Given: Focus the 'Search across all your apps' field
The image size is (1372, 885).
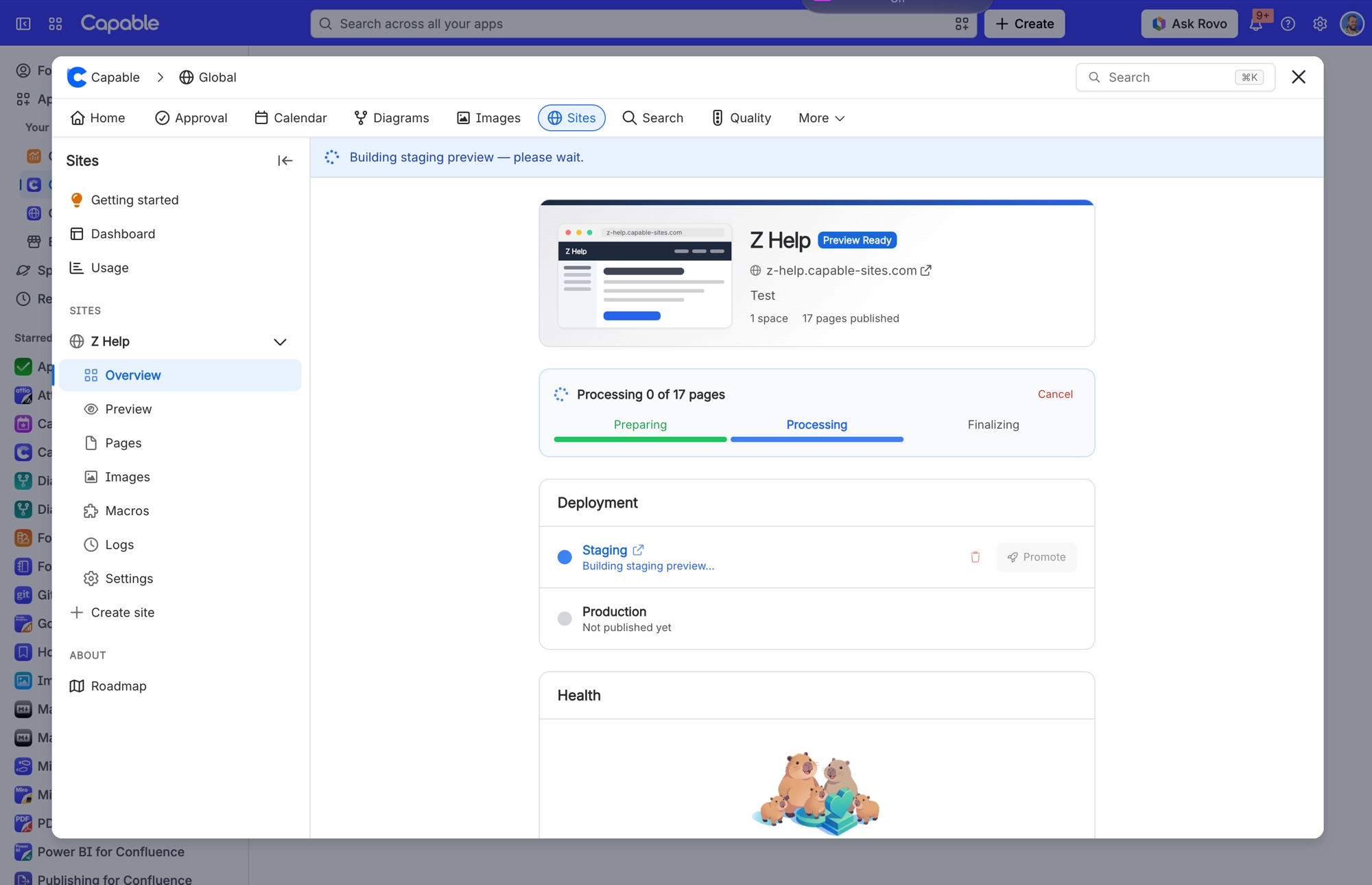Looking at the screenshot, I should [x=643, y=23].
